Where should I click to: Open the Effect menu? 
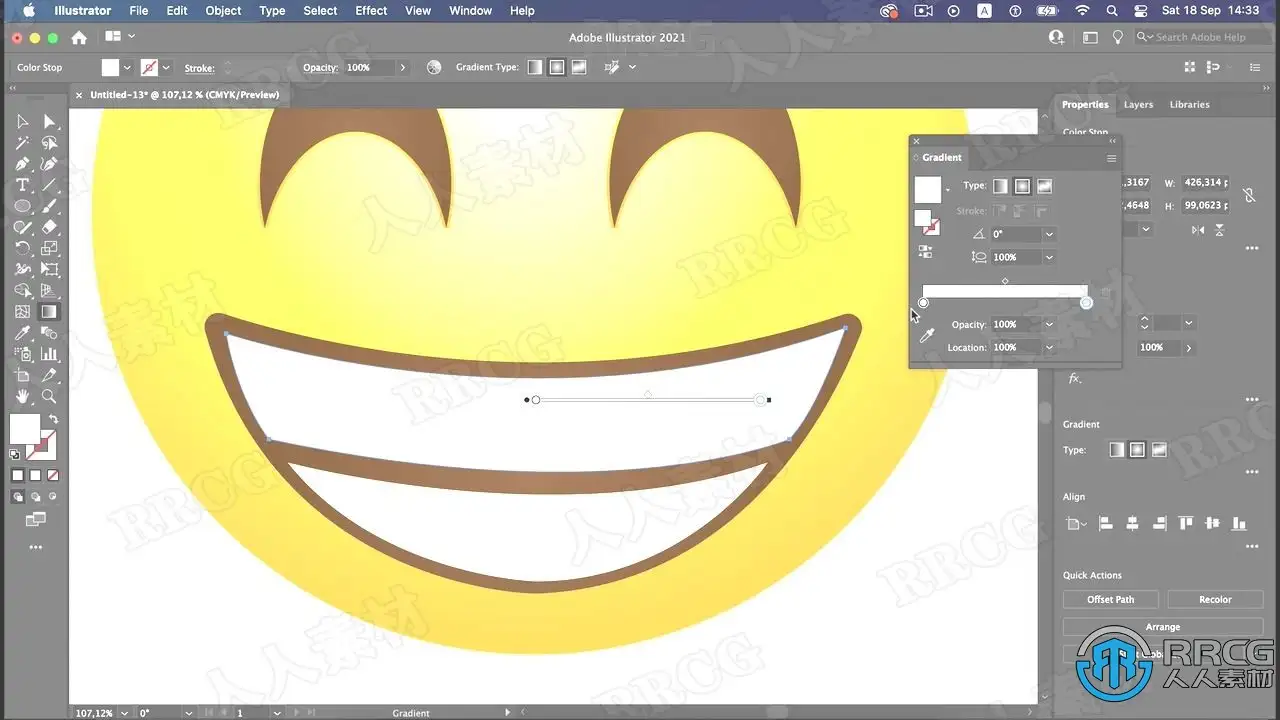tap(371, 11)
